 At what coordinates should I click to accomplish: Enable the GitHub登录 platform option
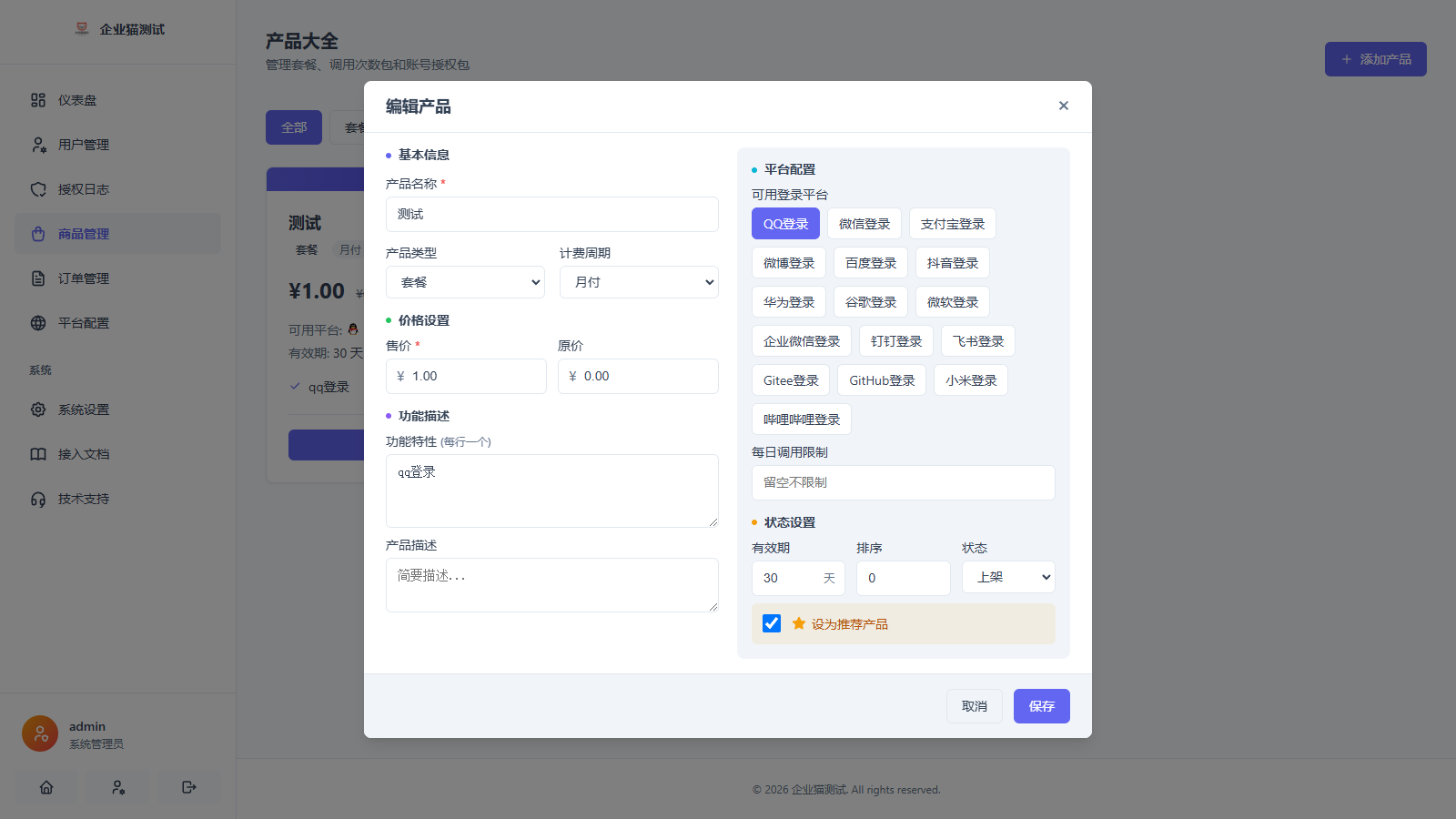(x=882, y=380)
